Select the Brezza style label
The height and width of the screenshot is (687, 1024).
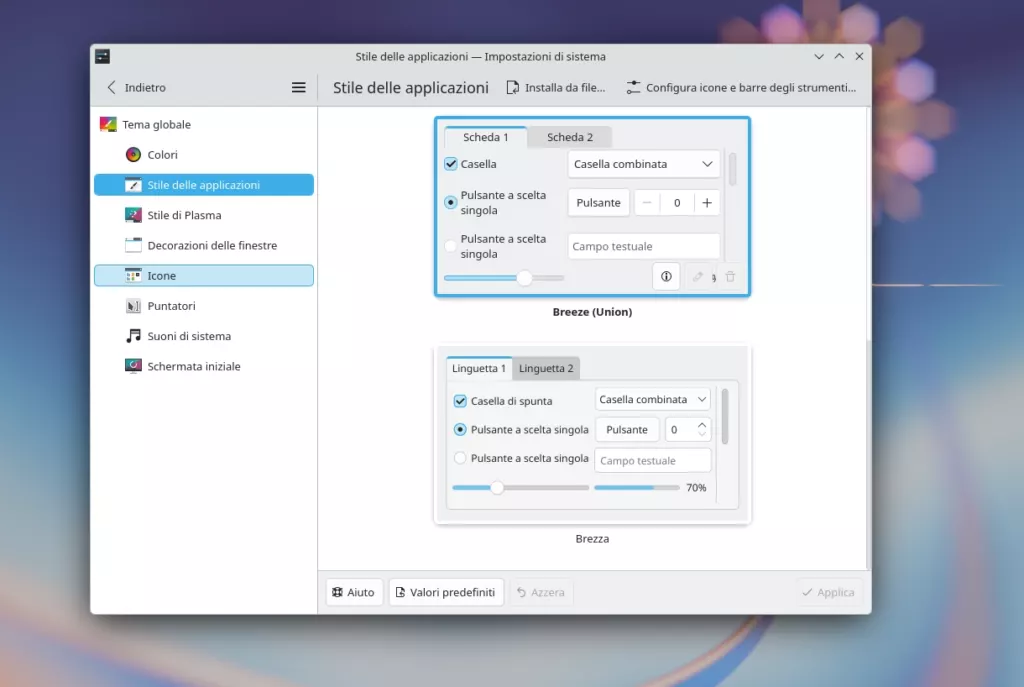(592, 539)
